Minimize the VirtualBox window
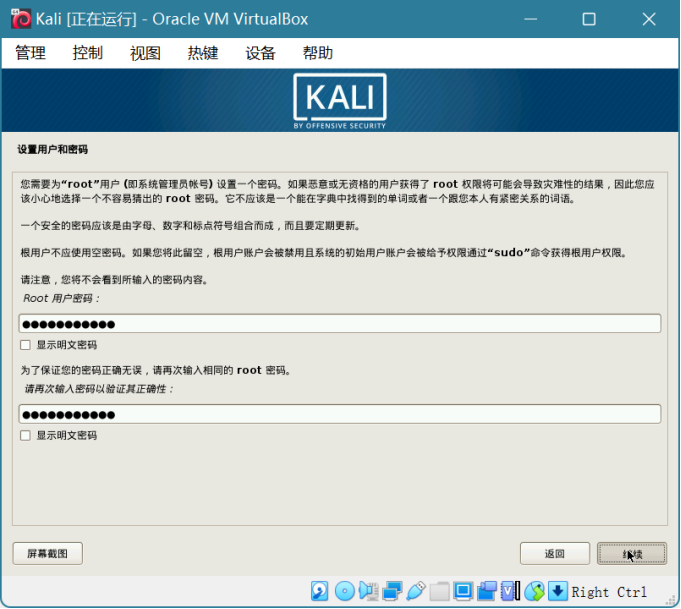This screenshot has height=609, width=681. (531, 19)
